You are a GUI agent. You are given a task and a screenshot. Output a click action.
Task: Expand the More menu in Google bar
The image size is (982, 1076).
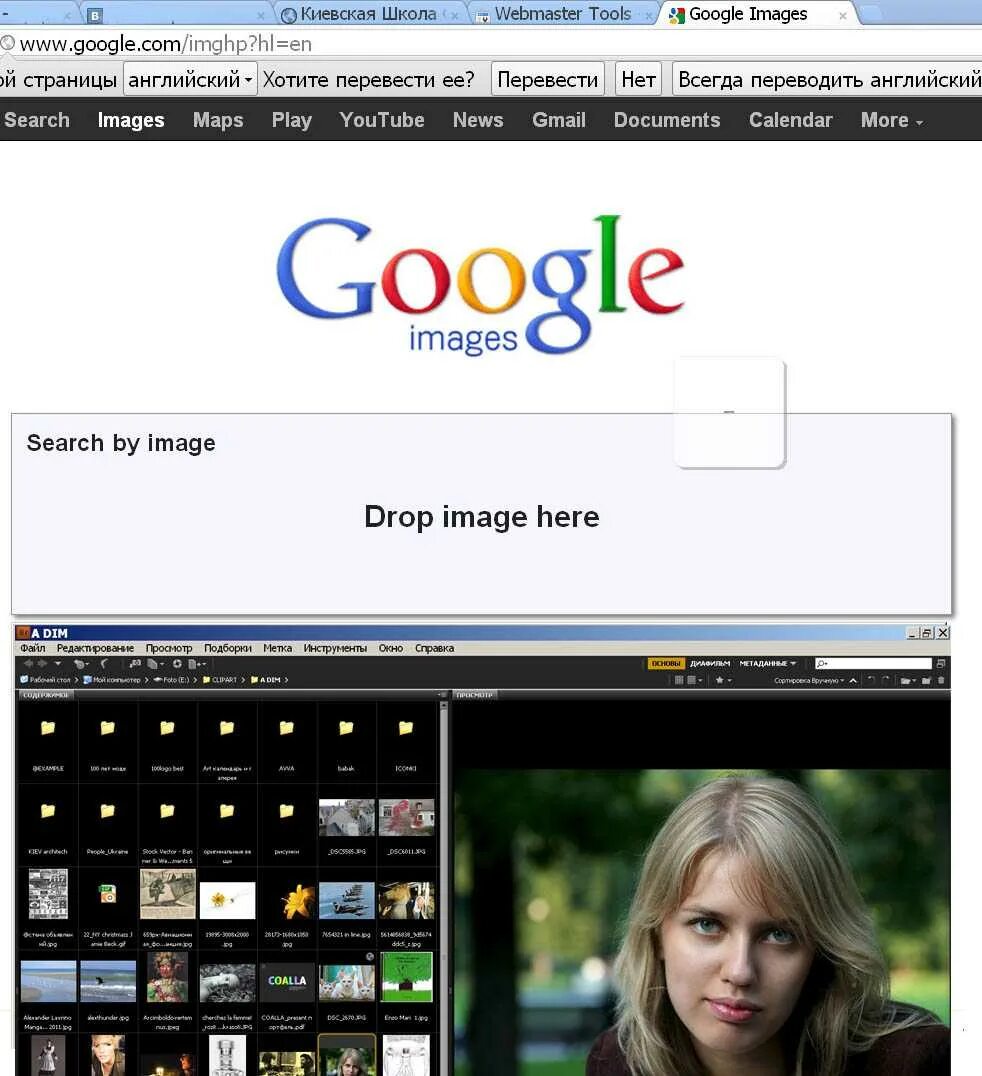coord(891,120)
